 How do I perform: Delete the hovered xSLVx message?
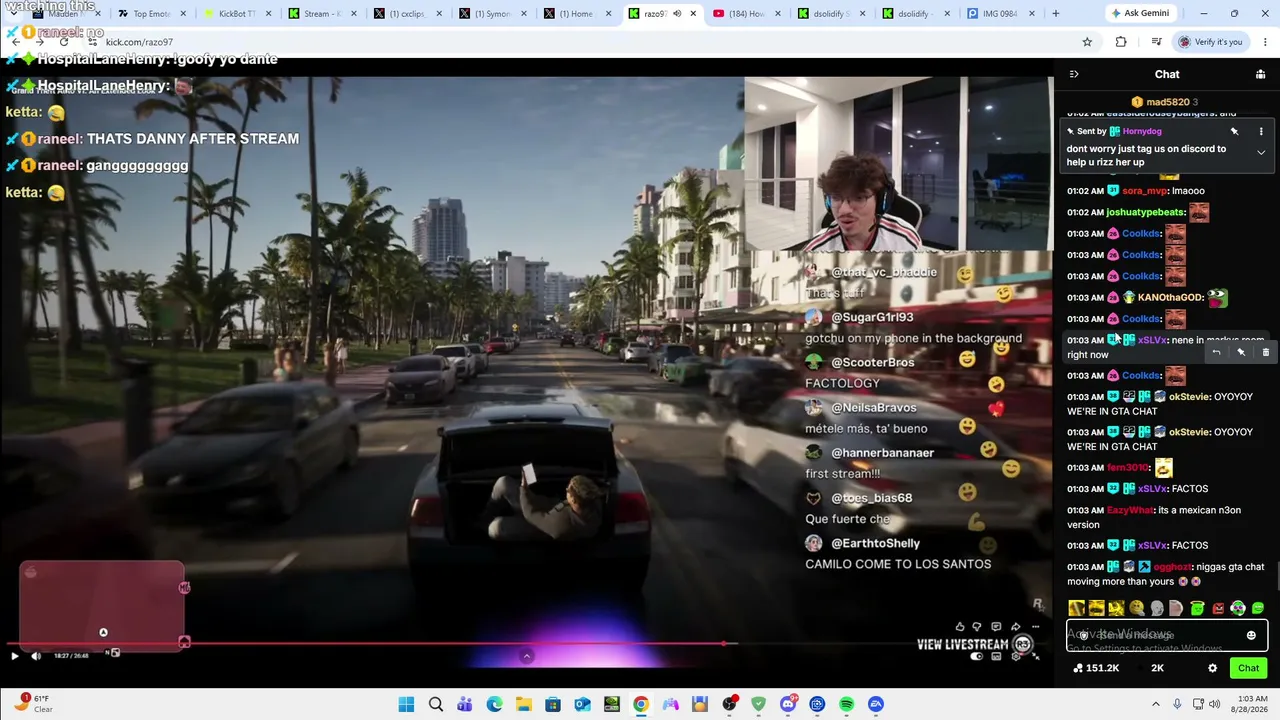pyautogui.click(x=1265, y=352)
